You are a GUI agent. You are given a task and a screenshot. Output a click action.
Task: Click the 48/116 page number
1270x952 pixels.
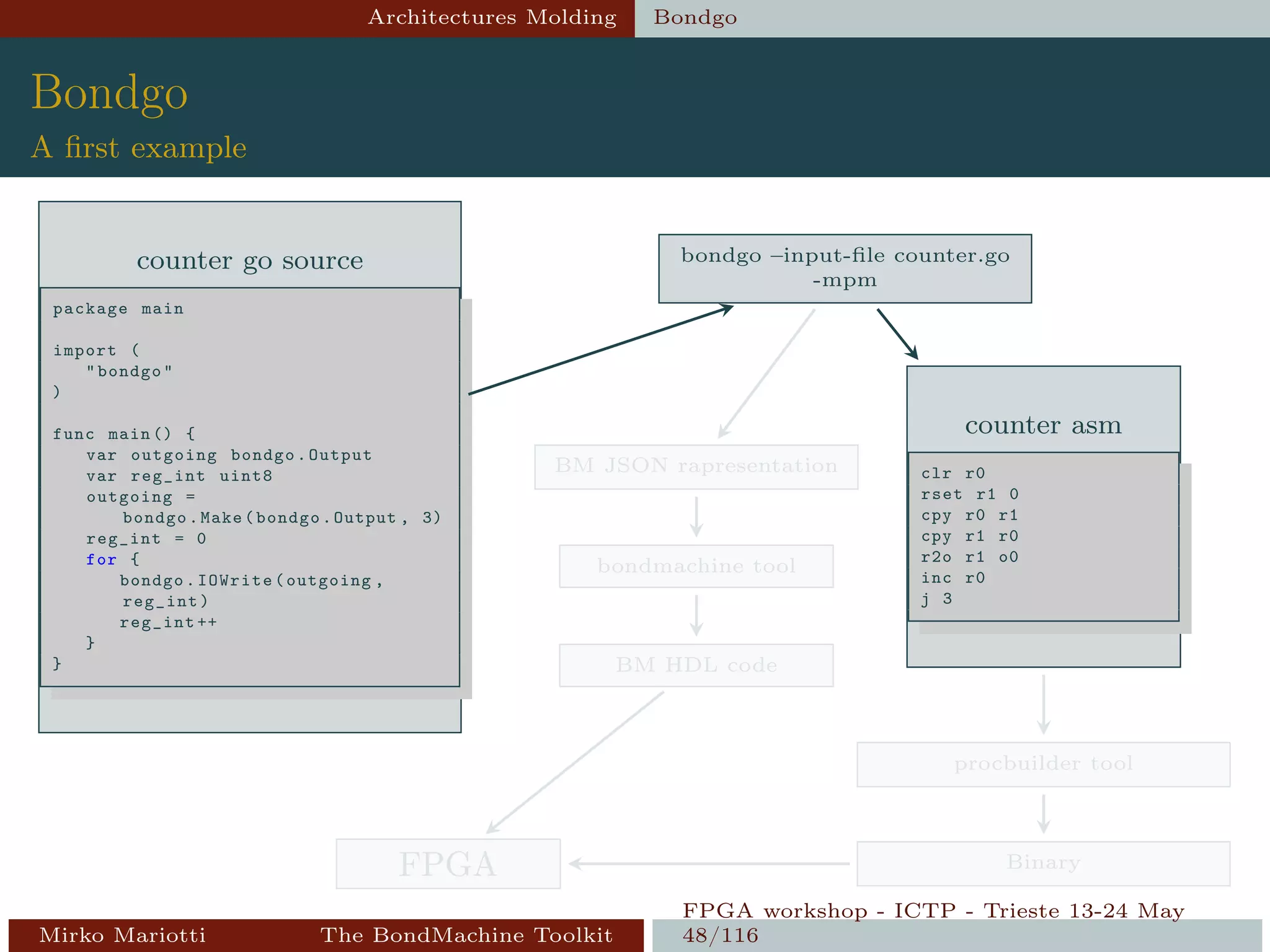point(720,935)
